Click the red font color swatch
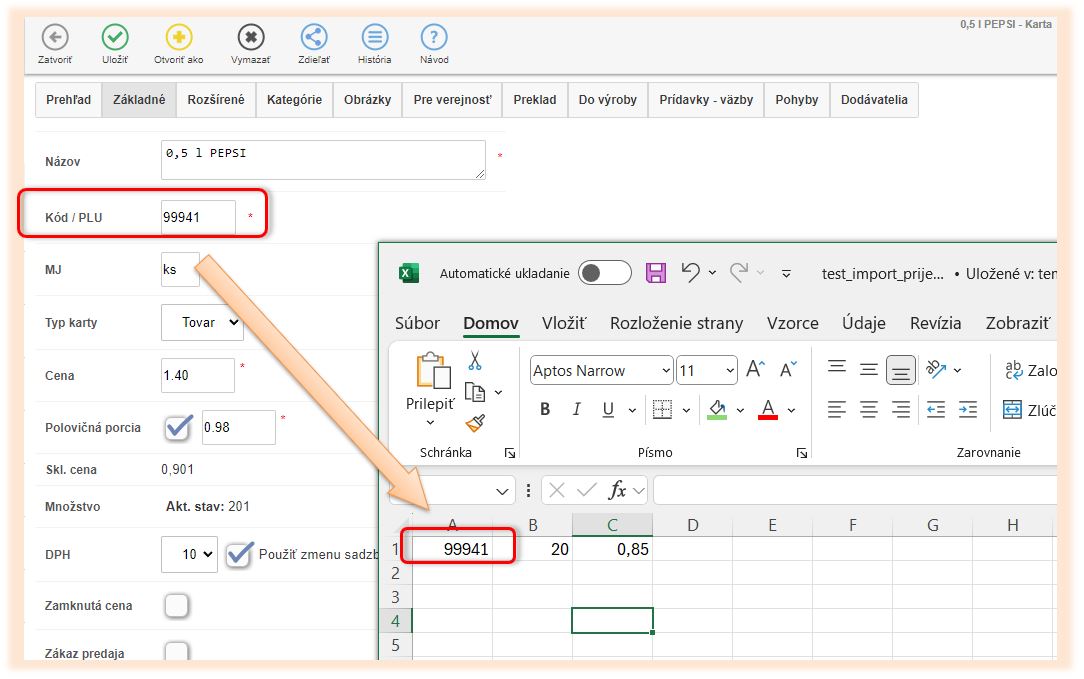 (x=768, y=409)
